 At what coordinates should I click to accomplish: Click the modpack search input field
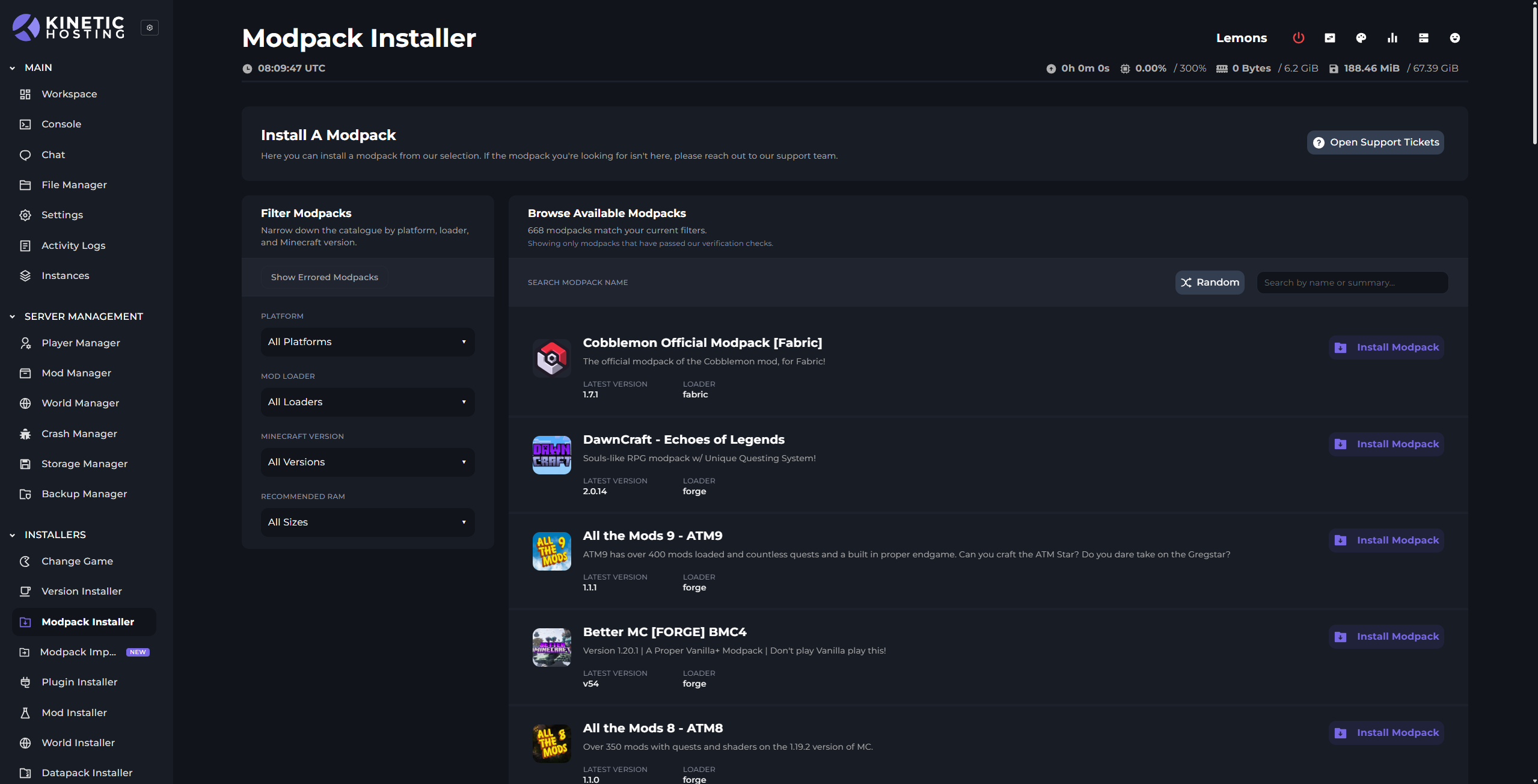click(x=1353, y=283)
